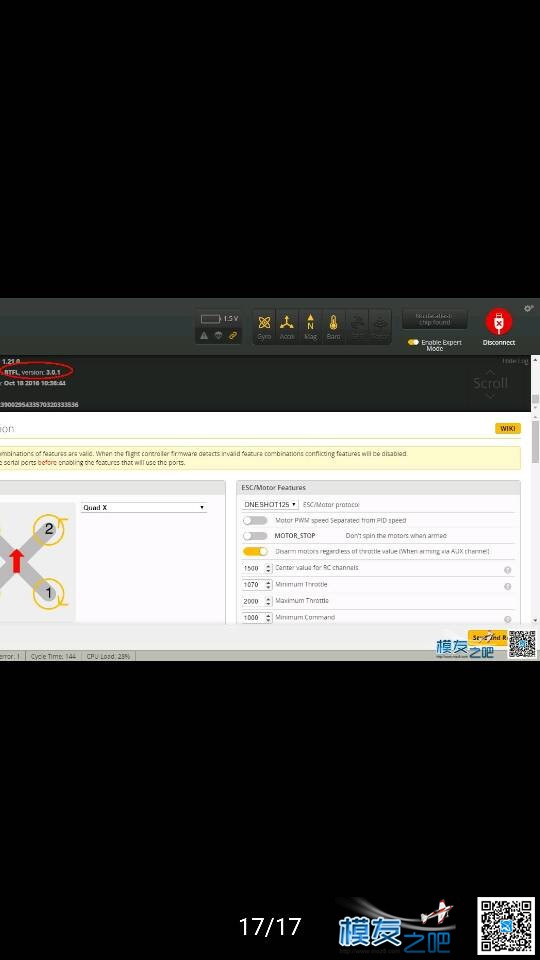This screenshot has height=960, width=540.
Task: Click the warning triangle status icon
Action: click(204, 336)
